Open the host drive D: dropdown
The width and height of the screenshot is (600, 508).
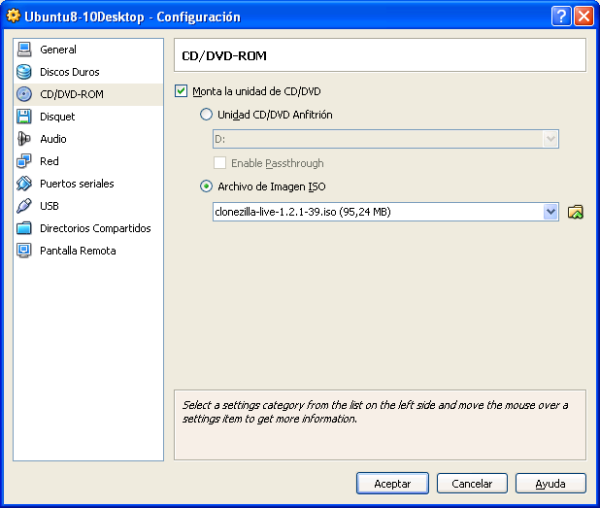click(550, 139)
